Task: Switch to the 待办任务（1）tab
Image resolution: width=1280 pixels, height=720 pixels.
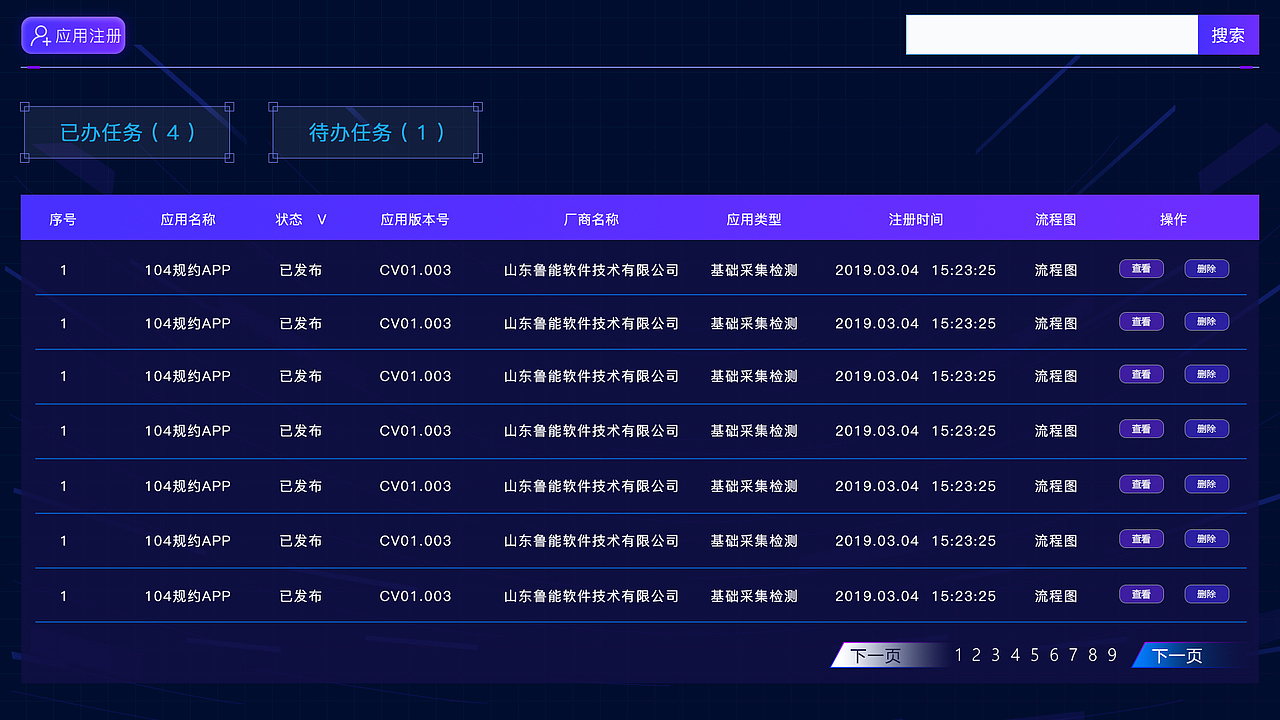Action: coord(374,131)
